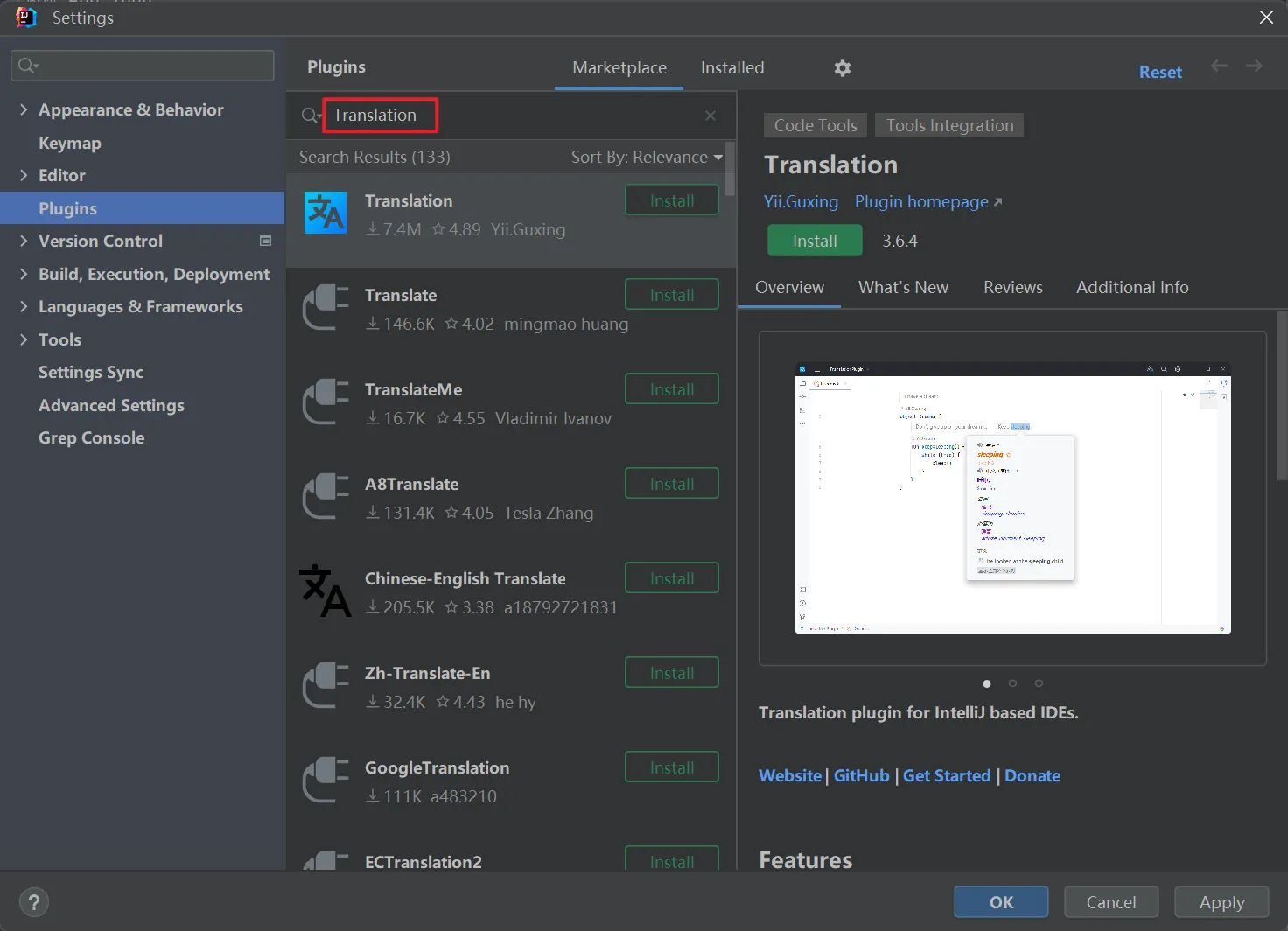Click the Reset link
Viewport: 1288px width, 931px height.
[x=1160, y=72]
